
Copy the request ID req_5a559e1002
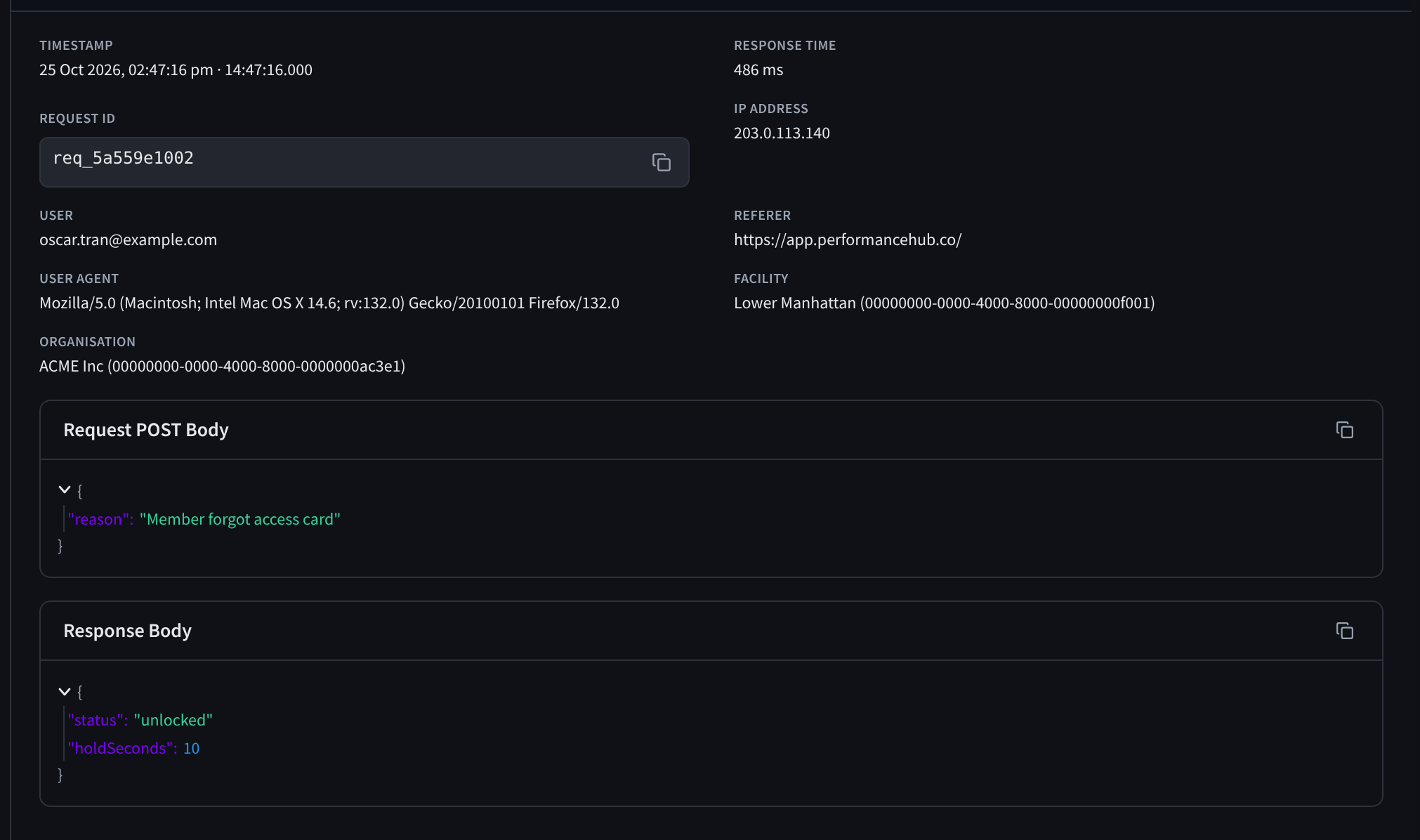[661, 162]
